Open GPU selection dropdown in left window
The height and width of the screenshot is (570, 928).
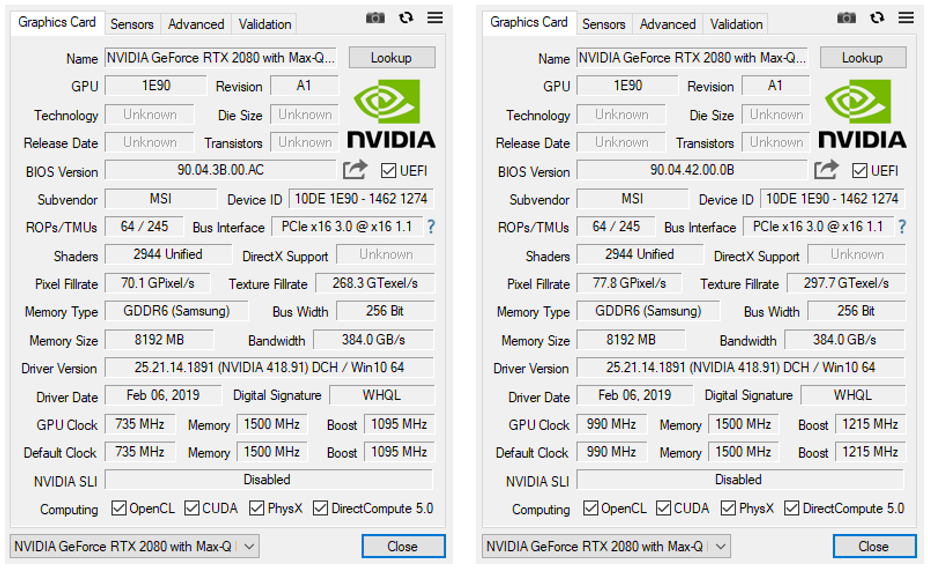(135, 546)
